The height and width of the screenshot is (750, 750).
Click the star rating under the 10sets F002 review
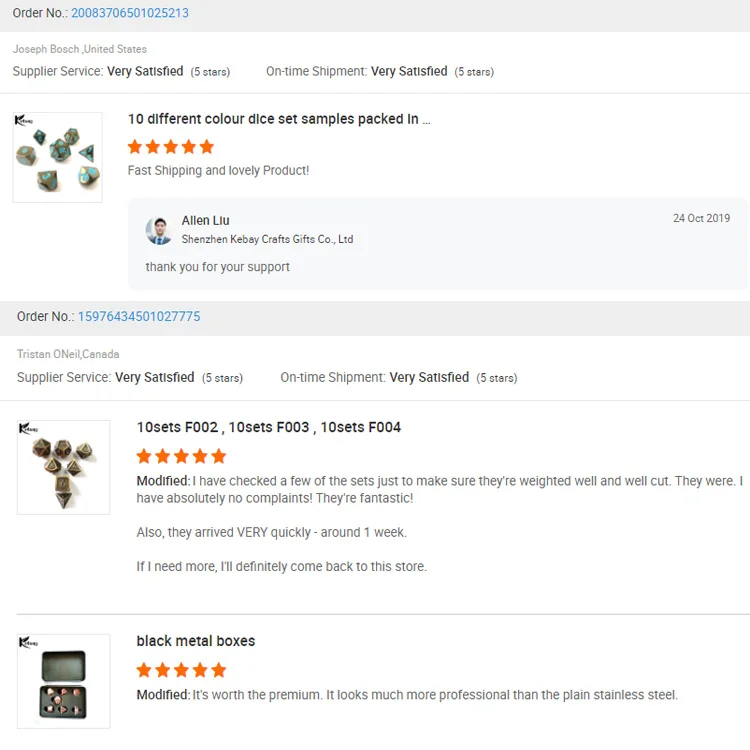pos(181,456)
